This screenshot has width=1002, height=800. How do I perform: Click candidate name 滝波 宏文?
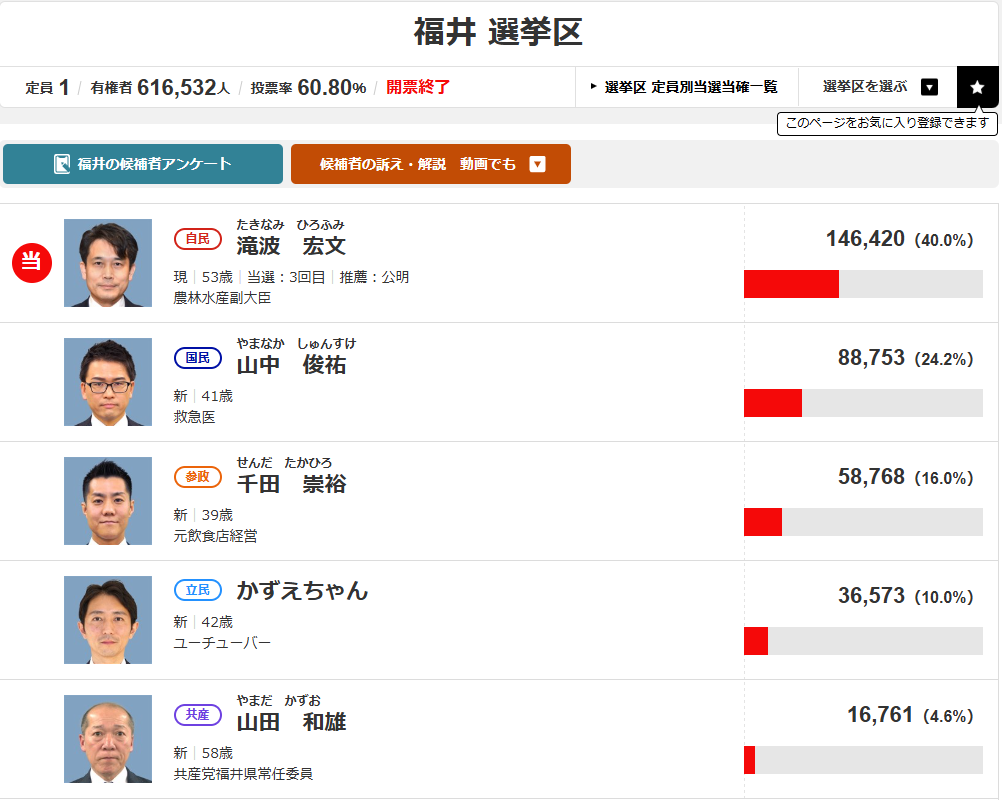click(x=291, y=246)
